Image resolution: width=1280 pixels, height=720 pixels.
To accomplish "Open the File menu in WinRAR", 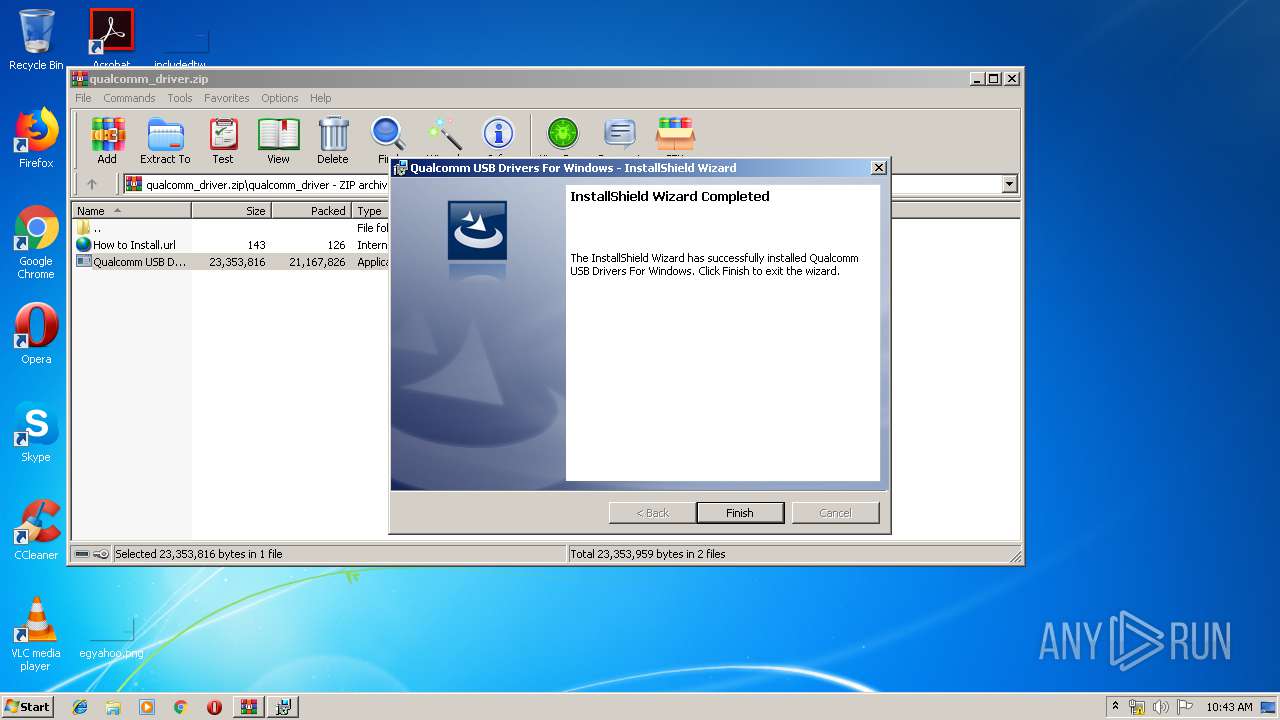I will pos(83,98).
